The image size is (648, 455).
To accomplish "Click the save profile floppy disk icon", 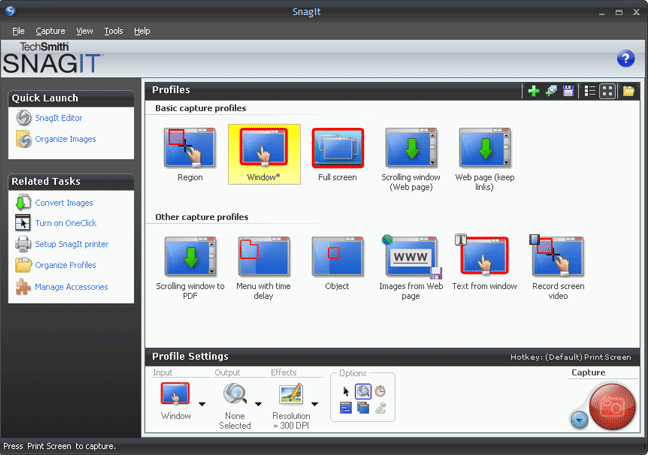I will 568,91.
